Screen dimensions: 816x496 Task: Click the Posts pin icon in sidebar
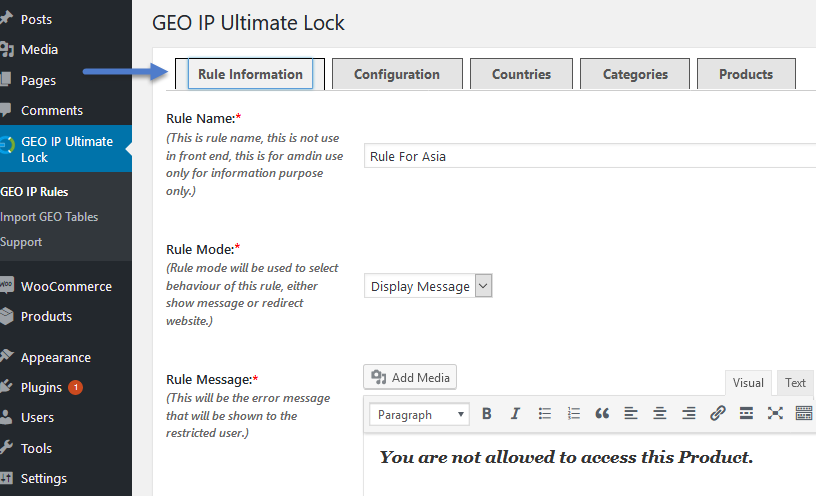click(x=6, y=19)
